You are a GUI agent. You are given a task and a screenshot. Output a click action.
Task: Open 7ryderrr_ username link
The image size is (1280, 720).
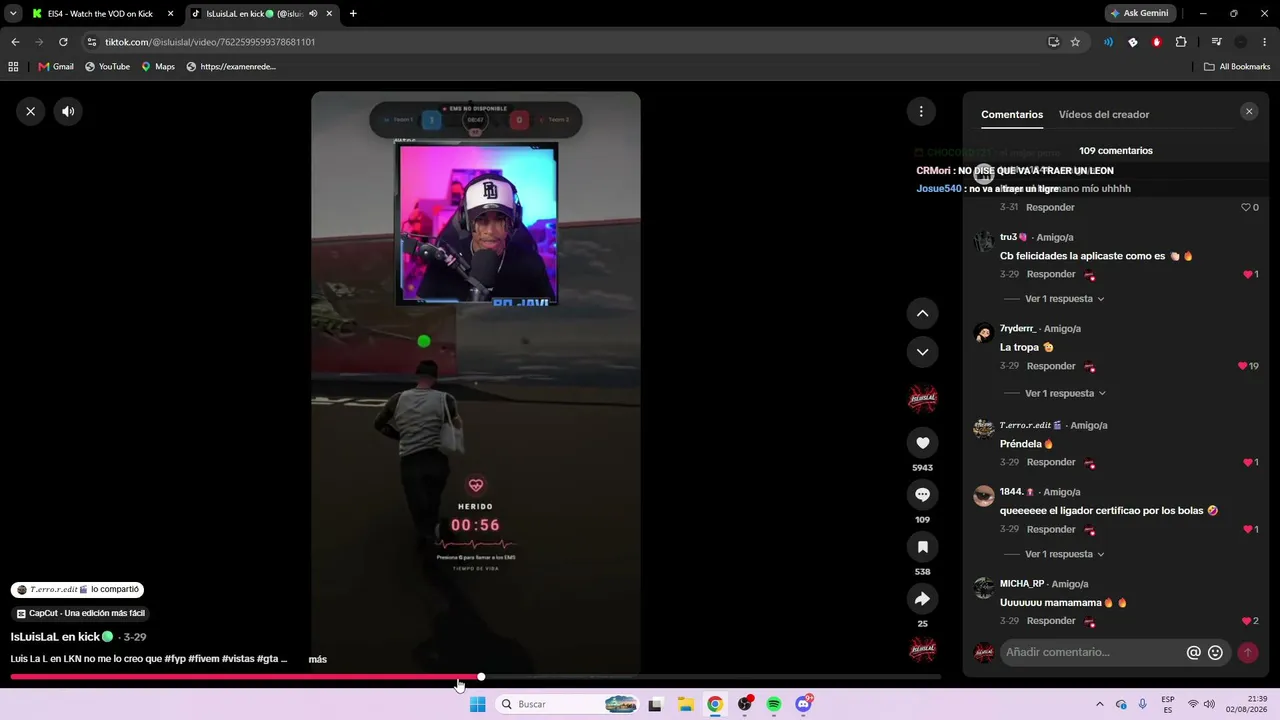[x=1018, y=329]
